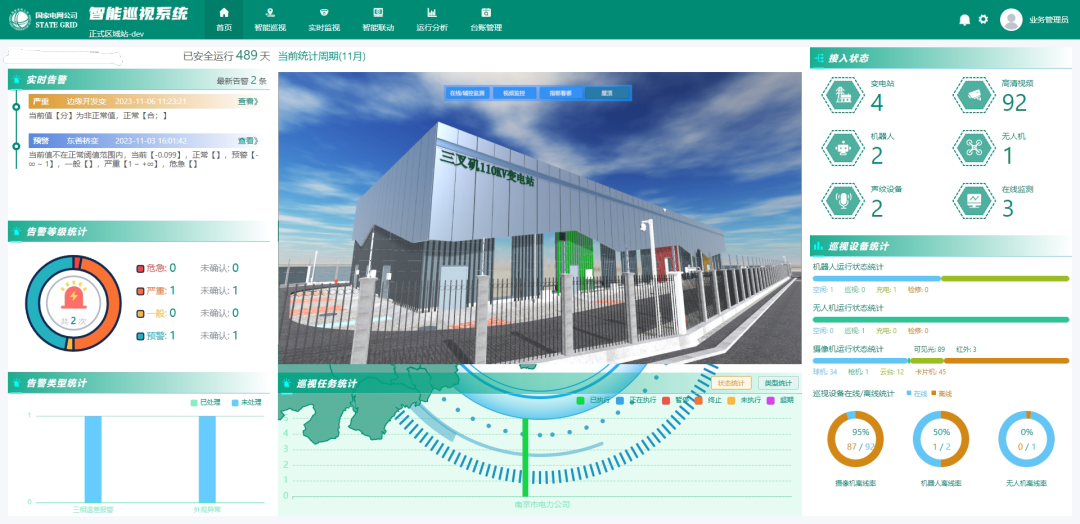Screen dimensions: 1080x524
Task: Click the 高清视频 camera hexagon icon
Action: coord(974,95)
